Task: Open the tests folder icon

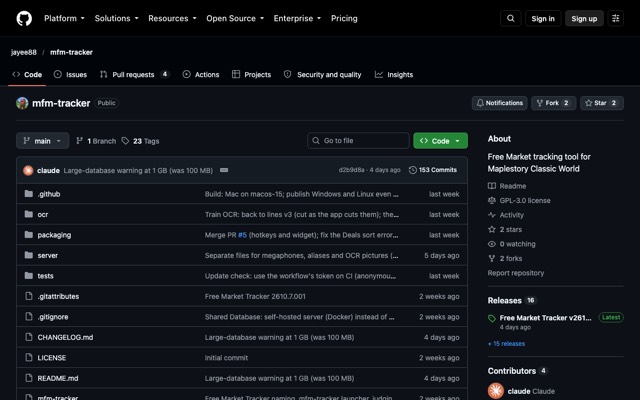Action: coord(29,276)
